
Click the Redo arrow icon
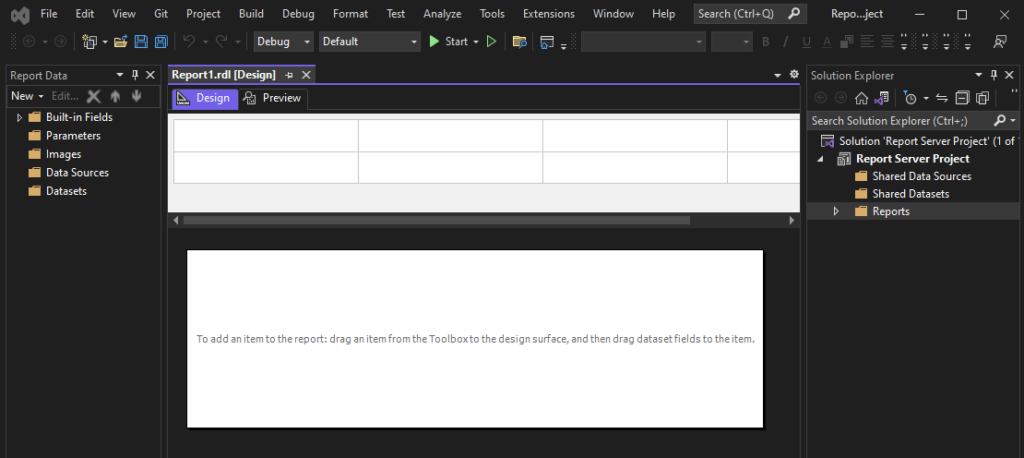[x=221, y=41]
